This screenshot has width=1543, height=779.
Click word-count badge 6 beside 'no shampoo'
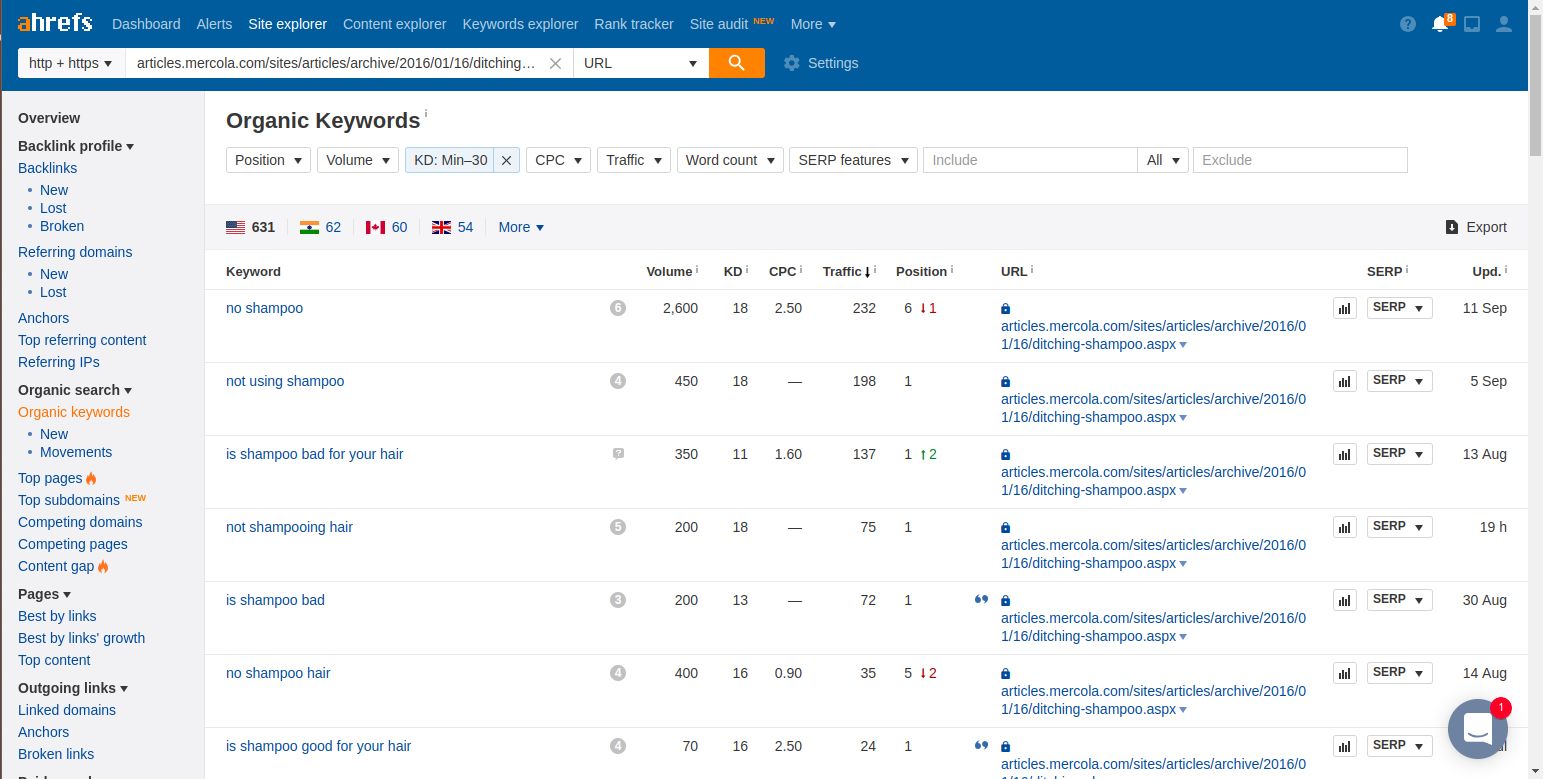[618, 308]
